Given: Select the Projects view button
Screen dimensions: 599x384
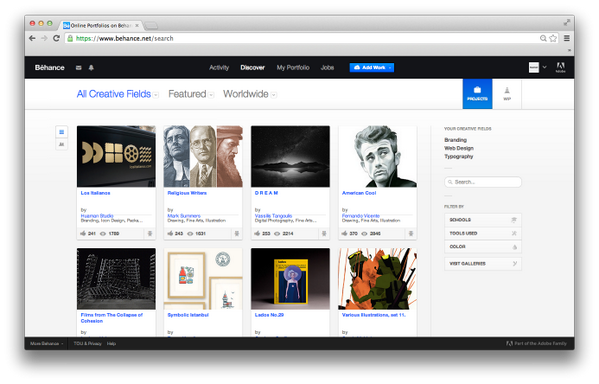Looking at the screenshot, I should coord(477,94).
